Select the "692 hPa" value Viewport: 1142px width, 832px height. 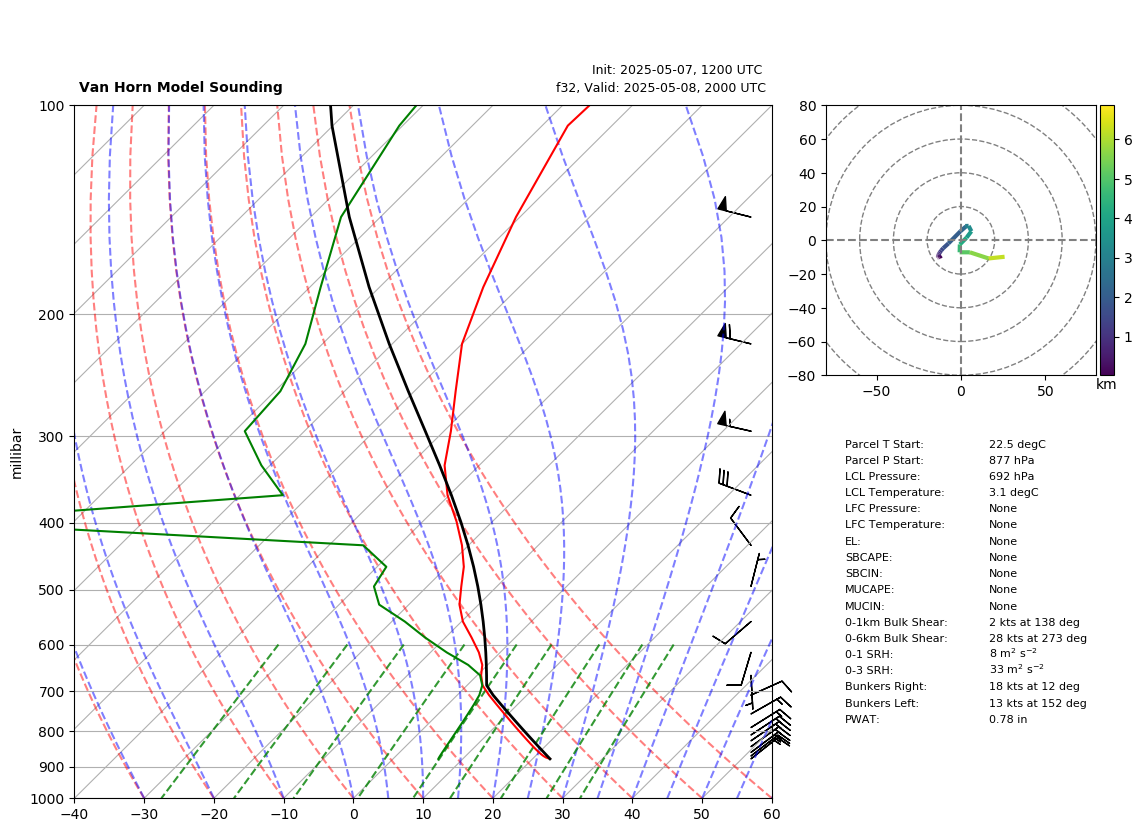[1012, 476]
